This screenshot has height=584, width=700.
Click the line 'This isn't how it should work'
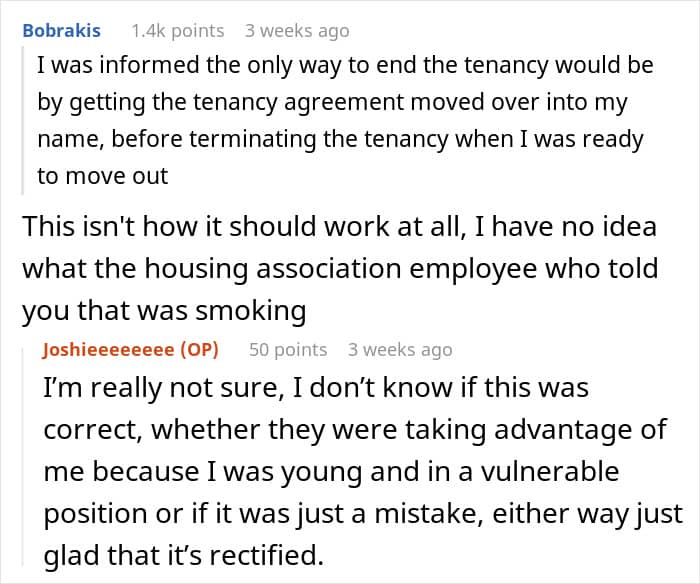pyautogui.click(x=339, y=226)
